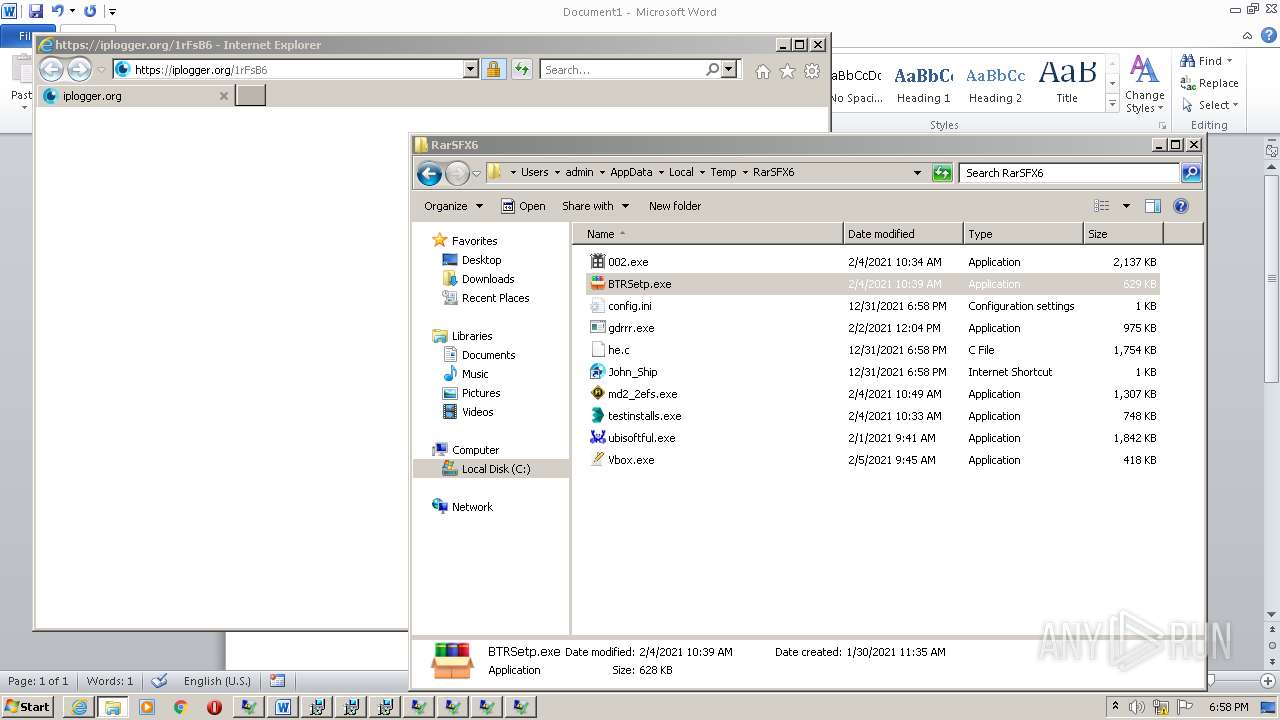The image size is (1280, 720).
Task: Toggle the Explorer preview pane button
Action: (x=1153, y=206)
